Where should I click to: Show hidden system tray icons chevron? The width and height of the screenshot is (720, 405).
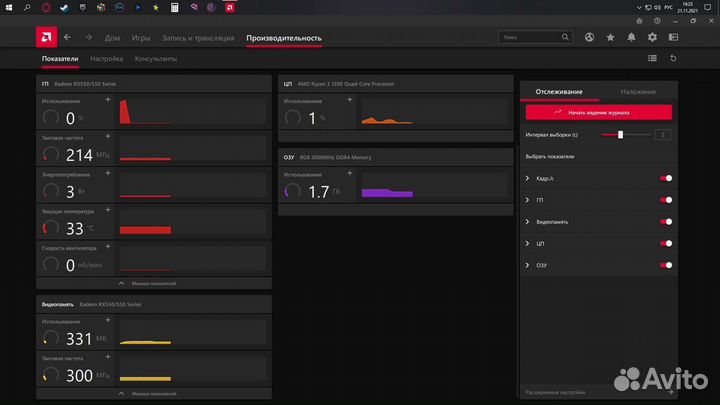(639, 7)
